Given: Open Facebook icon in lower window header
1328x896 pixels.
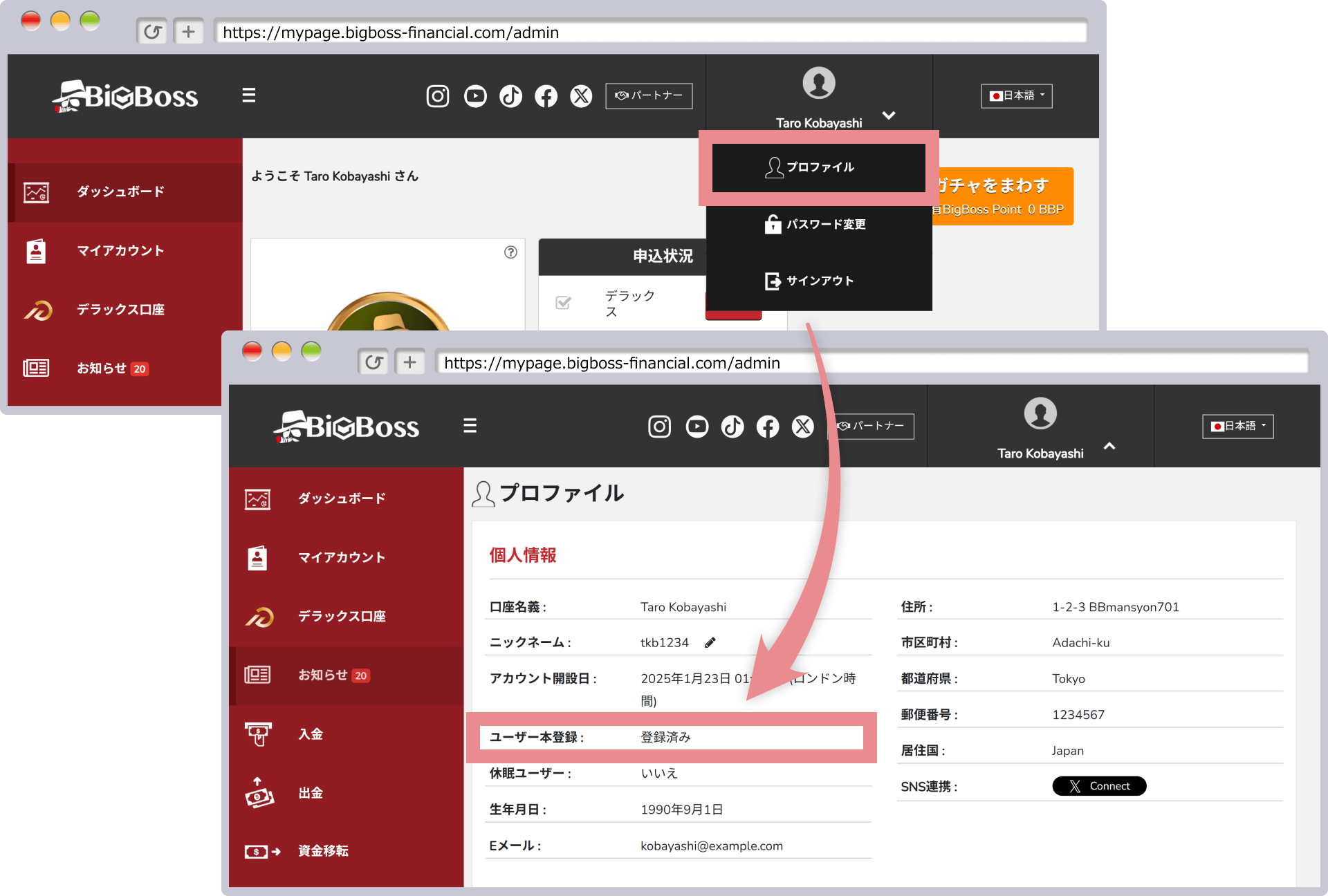Looking at the screenshot, I should coord(768,427).
